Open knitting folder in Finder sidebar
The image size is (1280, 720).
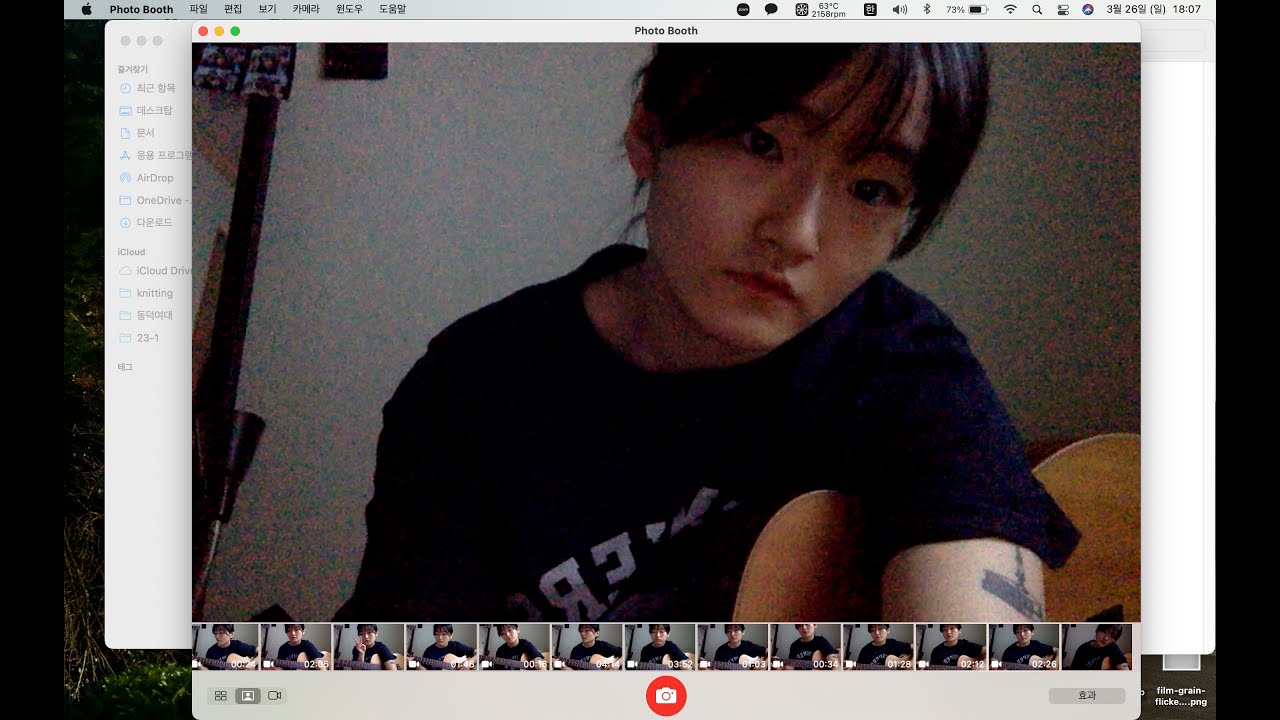pos(148,293)
